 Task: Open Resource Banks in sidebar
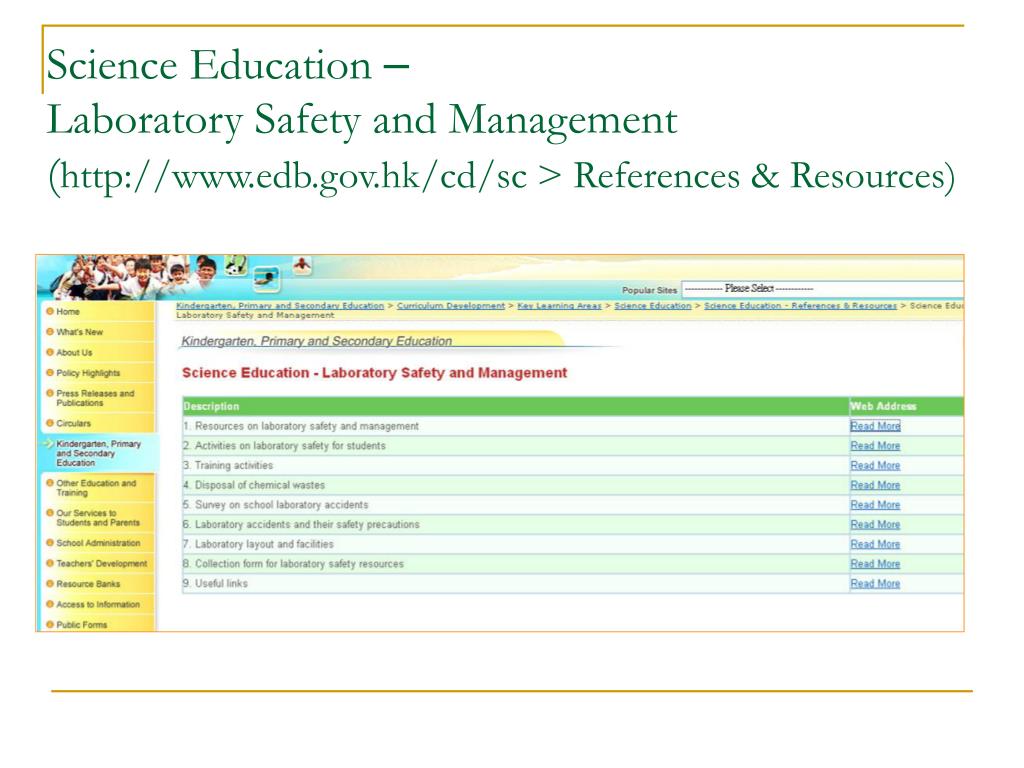[x=88, y=584]
